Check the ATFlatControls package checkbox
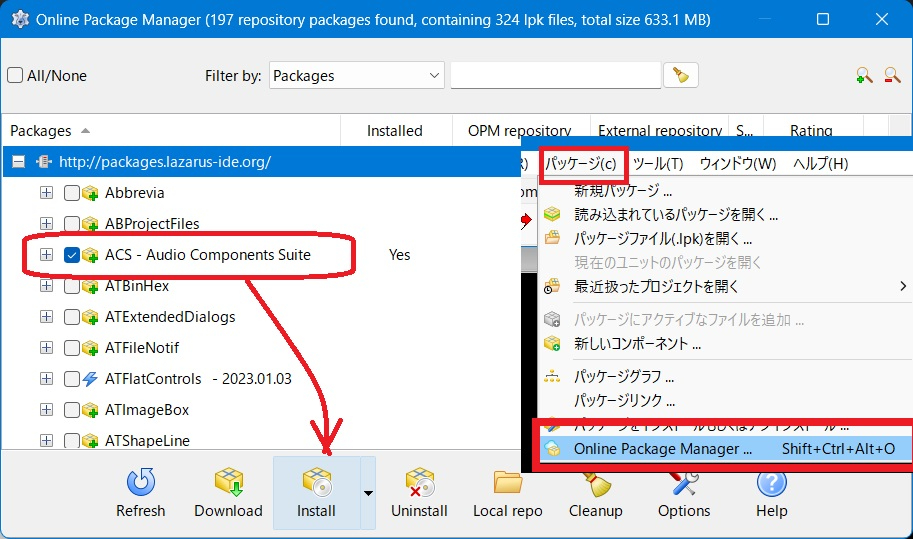 tap(72, 379)
